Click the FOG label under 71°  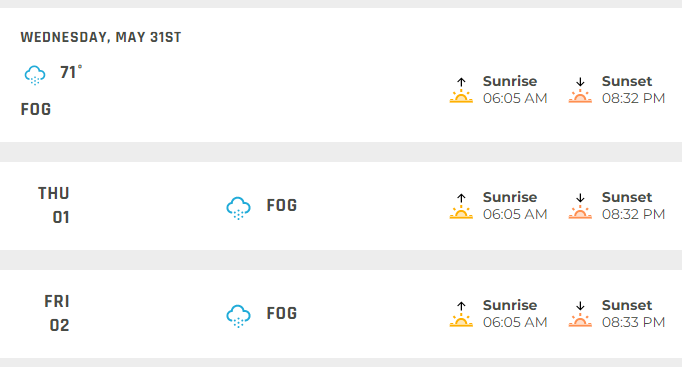click(36, 109)
